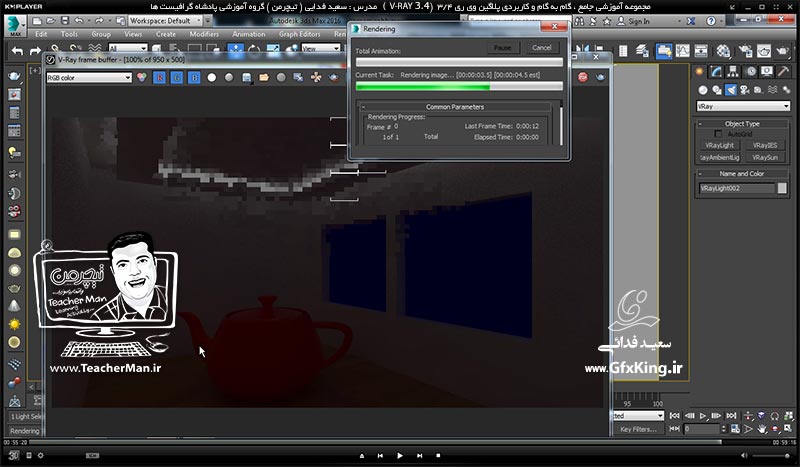Clear image icon in frame buffer toolbar
Image resolution: width=800 pixels, height=467 pixels.
pyautogui.click(x=281, y=78)
